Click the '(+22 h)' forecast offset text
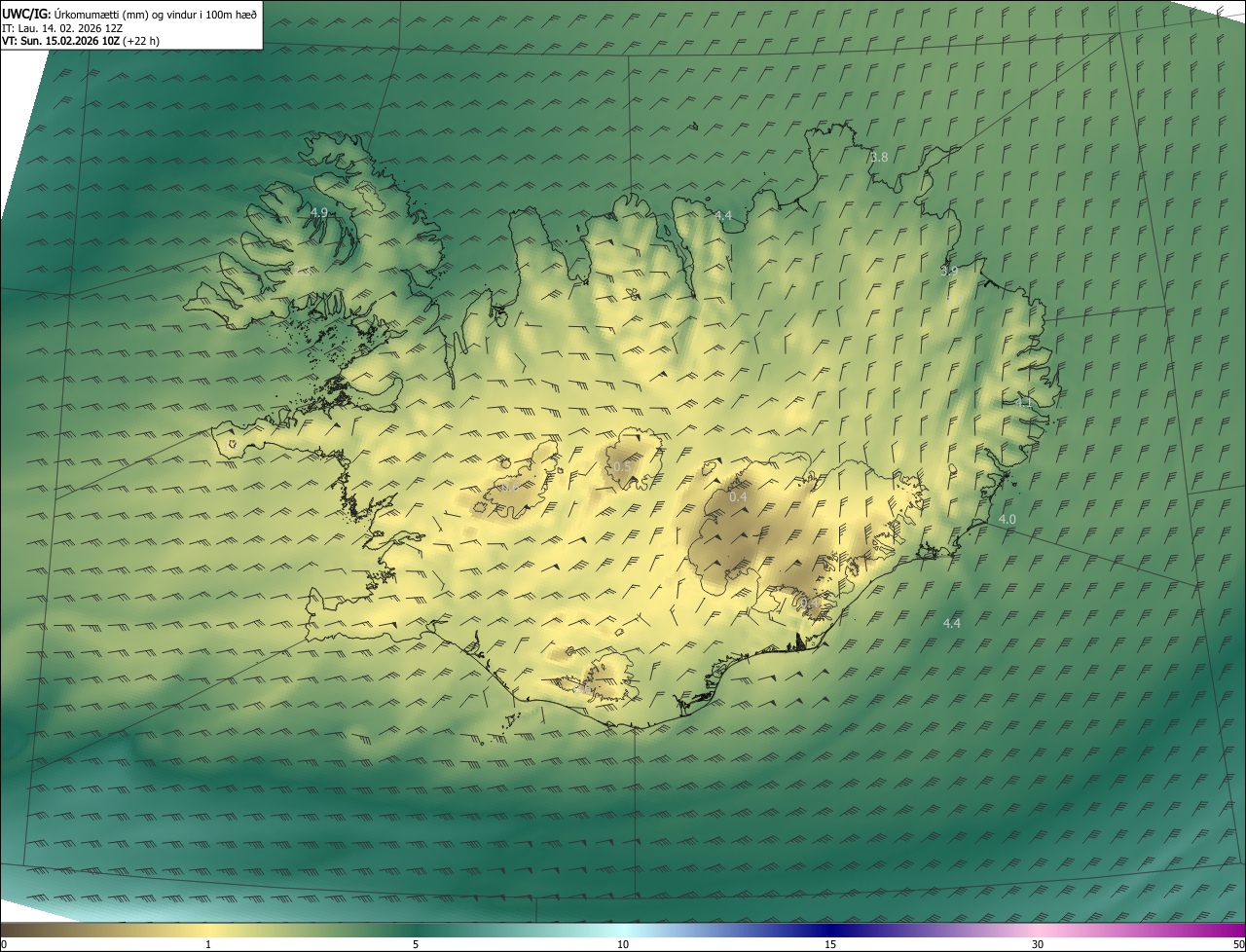 coord(141,41)
